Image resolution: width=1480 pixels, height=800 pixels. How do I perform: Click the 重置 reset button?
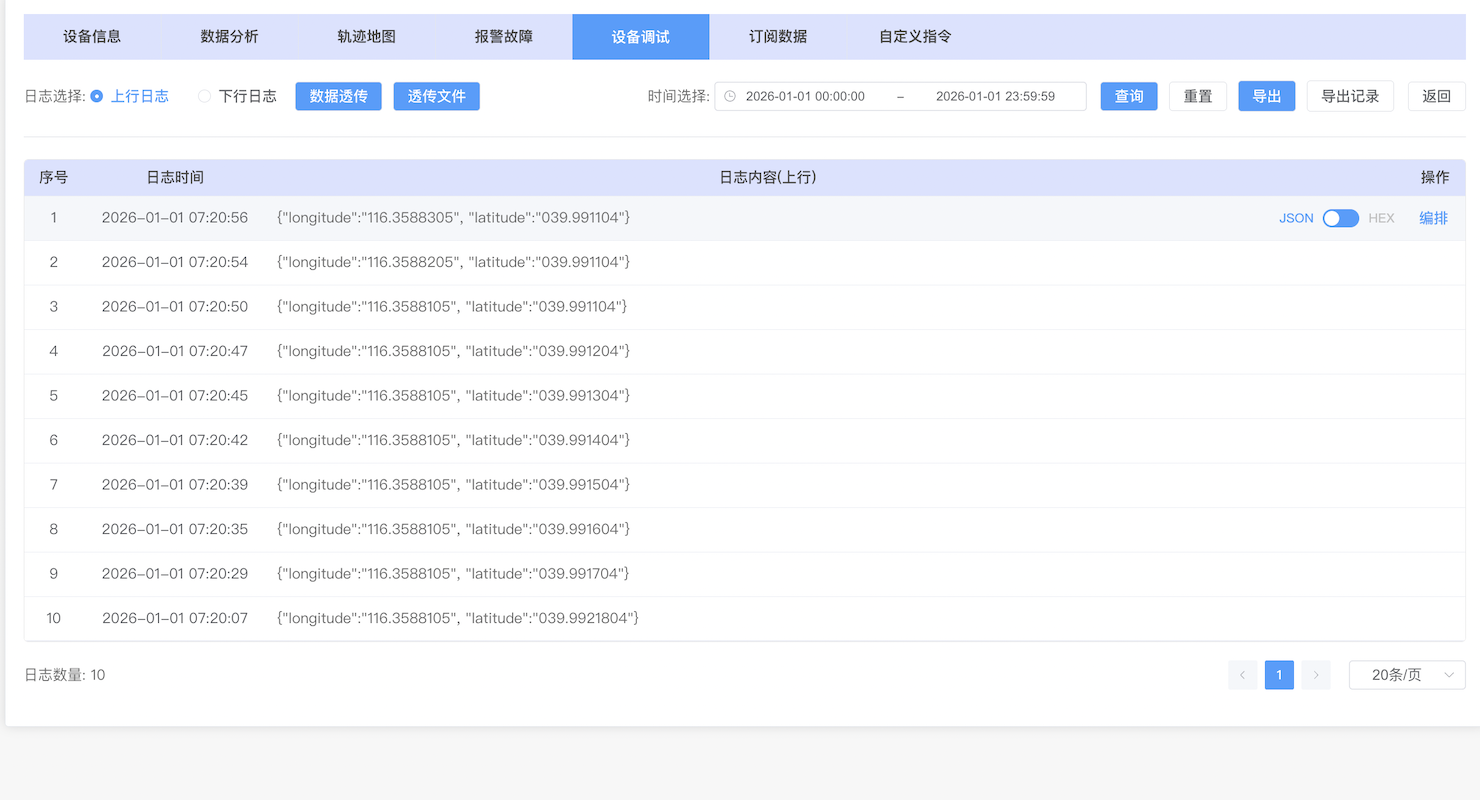[1197, 96]
